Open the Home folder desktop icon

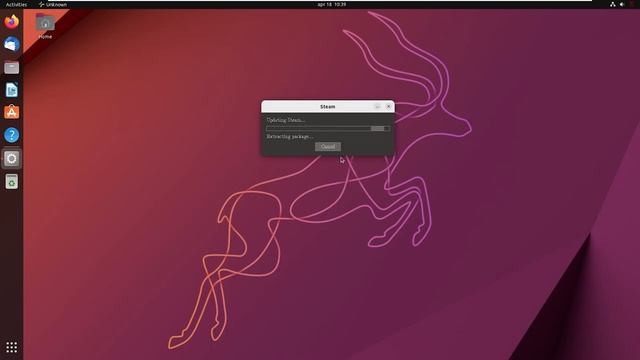tap(45, 26)
